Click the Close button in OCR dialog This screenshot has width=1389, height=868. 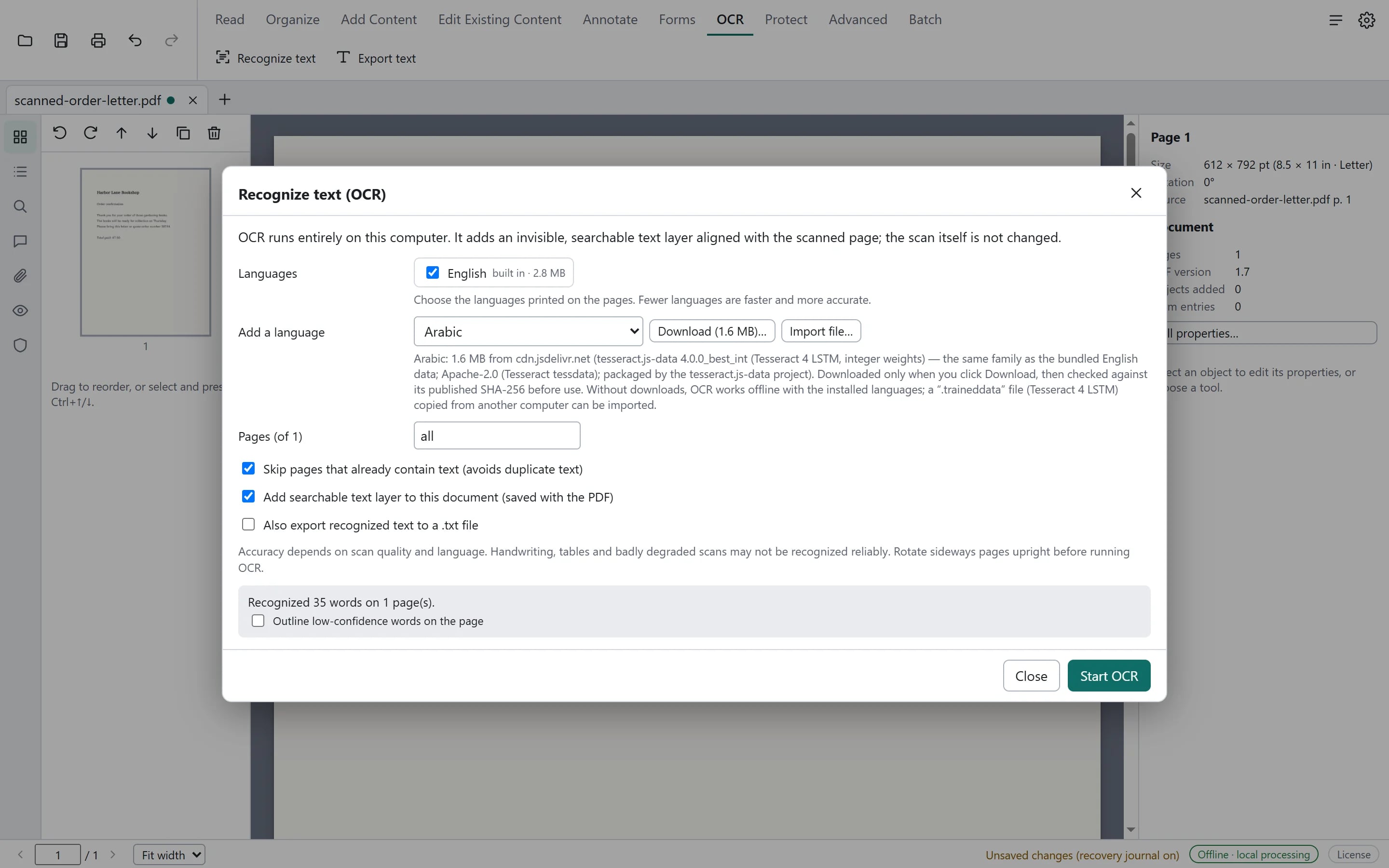click(1031, 676)
